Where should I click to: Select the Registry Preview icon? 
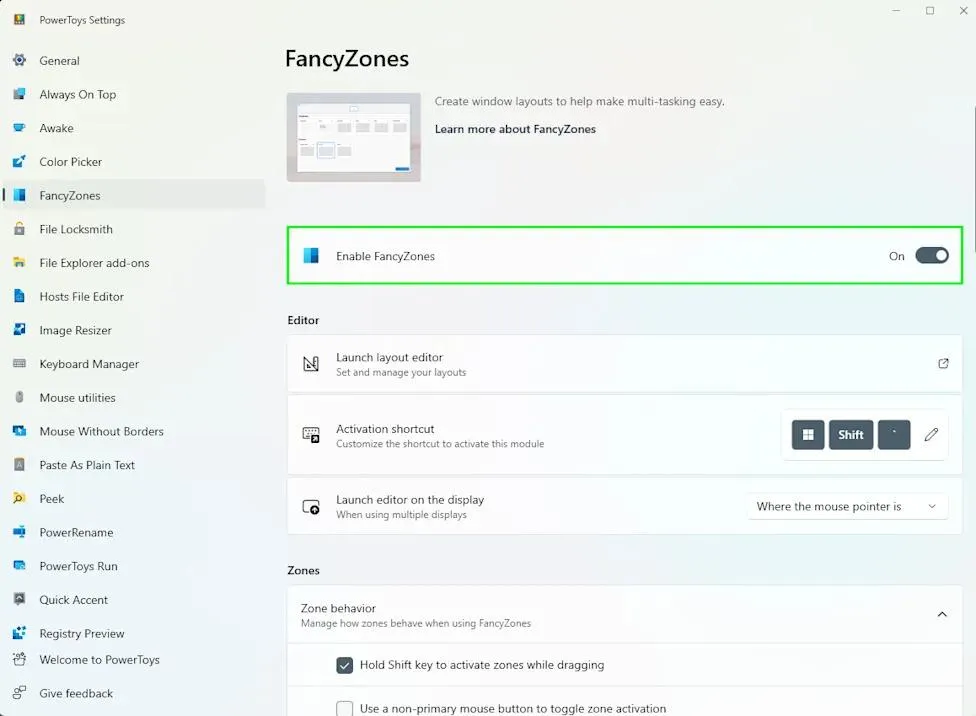[x=19, y=633]
